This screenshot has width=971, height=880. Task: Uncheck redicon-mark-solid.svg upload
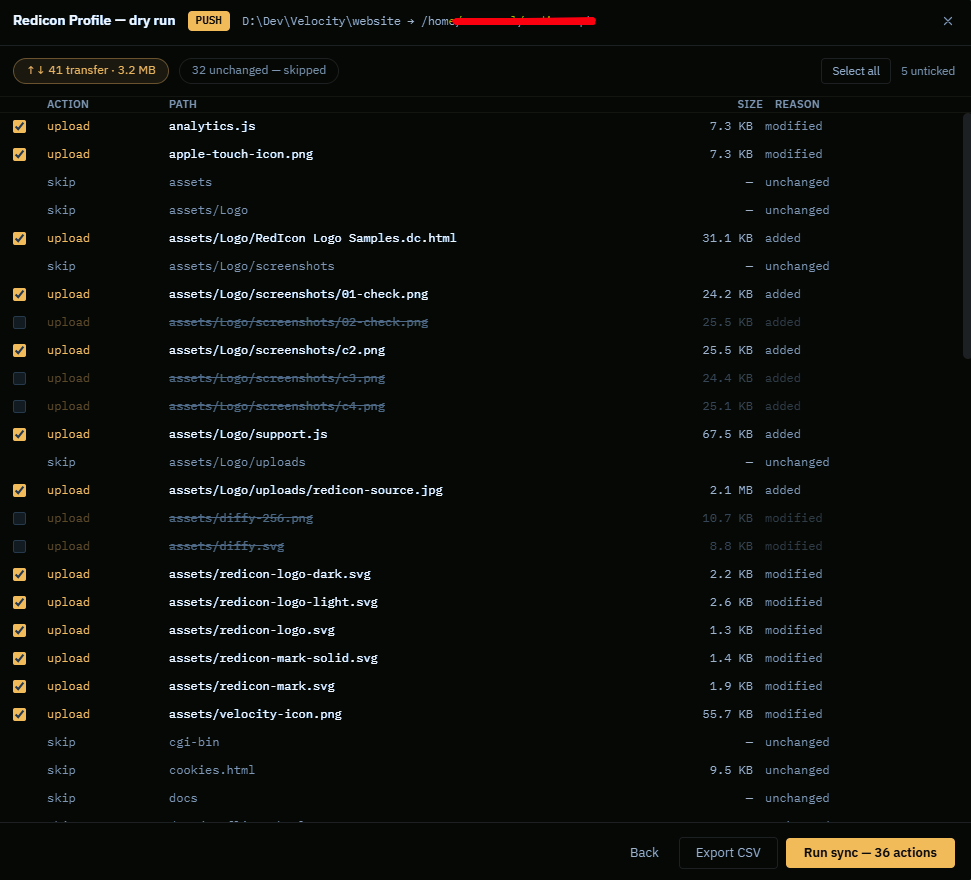[x=20, y=658]
